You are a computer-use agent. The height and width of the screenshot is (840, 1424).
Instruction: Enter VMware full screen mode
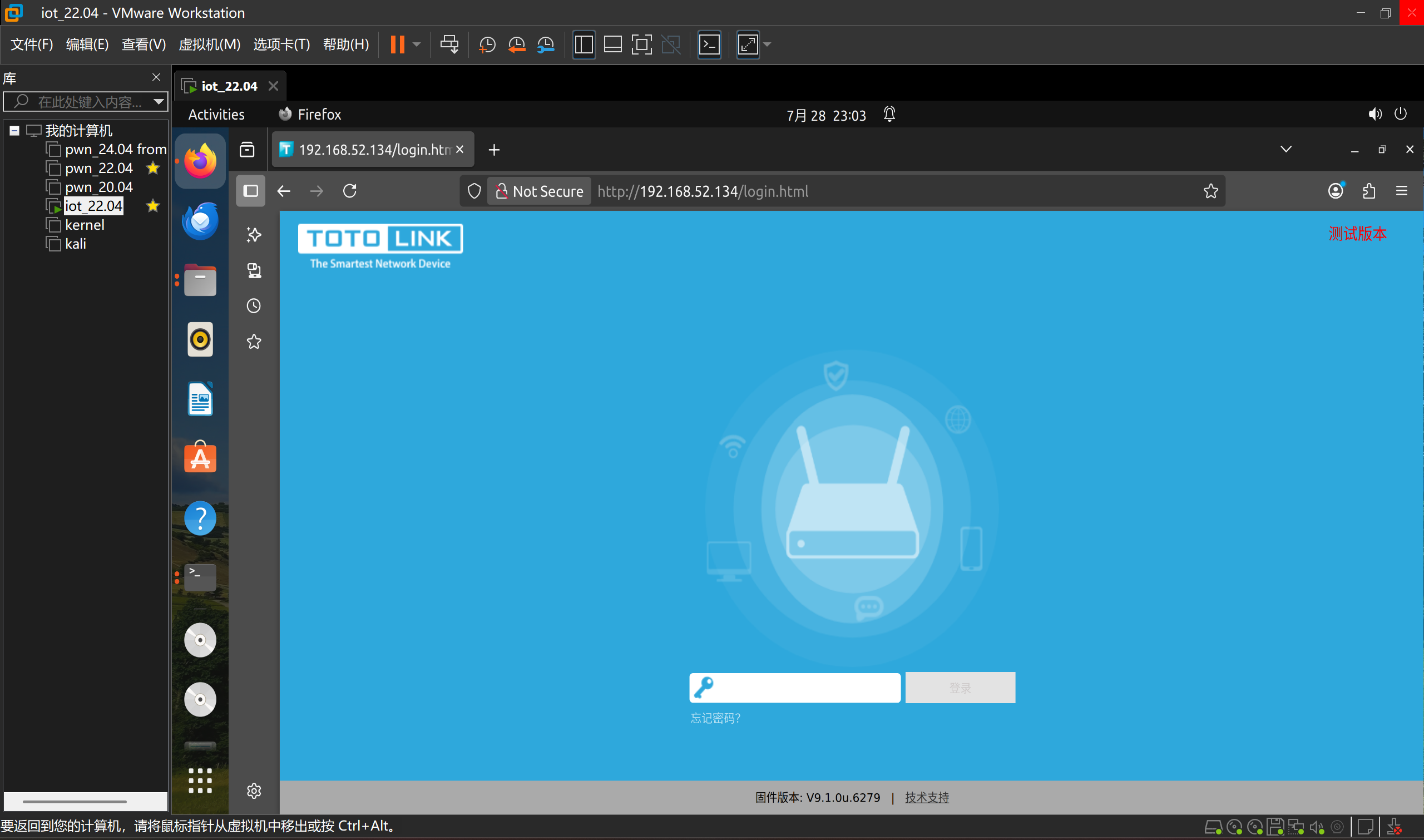tap(641, 44)
